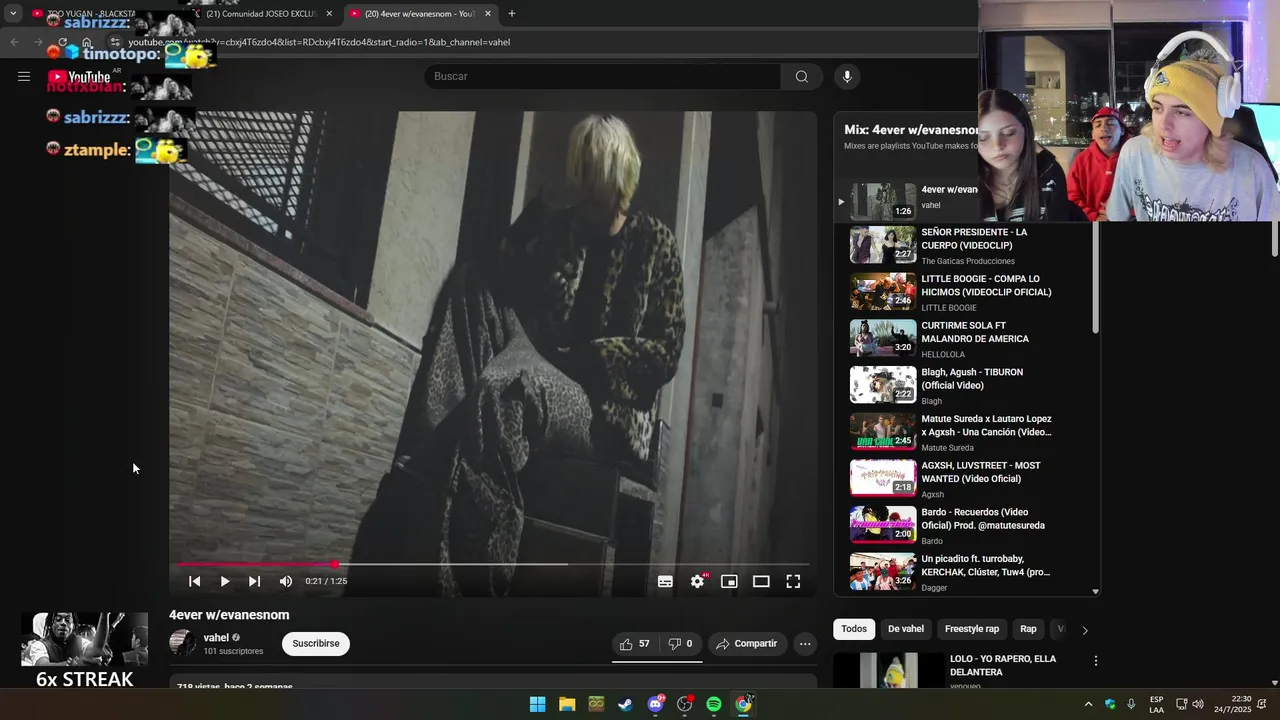
Task: Open File Explorer from taskbar
Action: [x=567, y=704]
